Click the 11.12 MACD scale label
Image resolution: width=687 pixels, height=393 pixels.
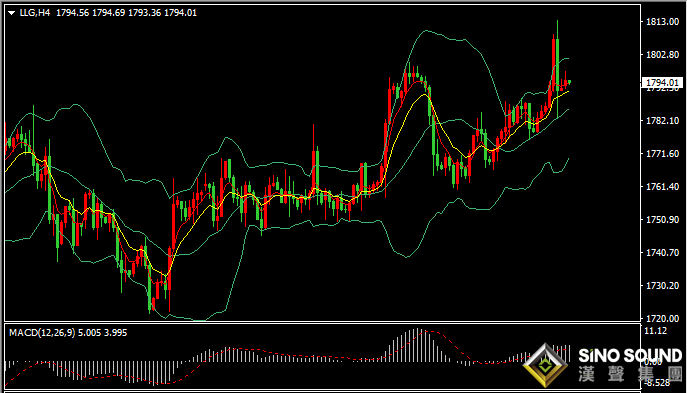[656, 331]
